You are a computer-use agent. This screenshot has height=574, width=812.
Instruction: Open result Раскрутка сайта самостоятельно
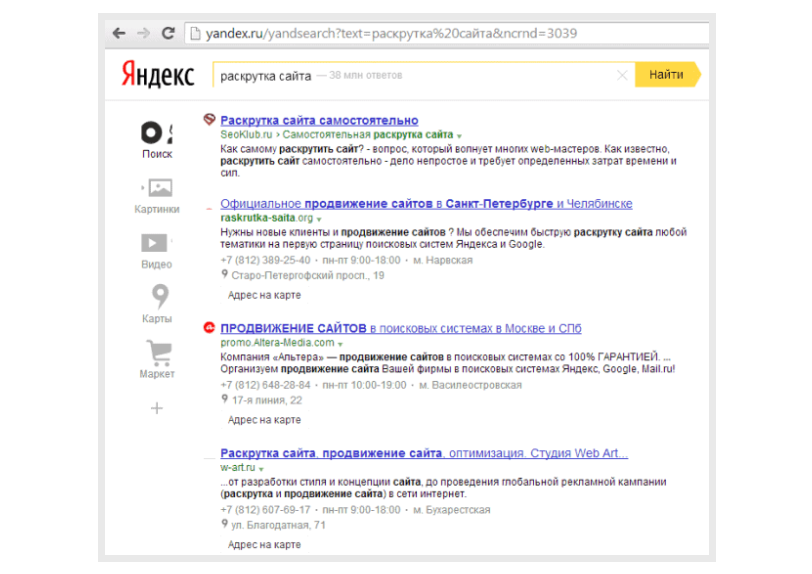click(319, 121)
